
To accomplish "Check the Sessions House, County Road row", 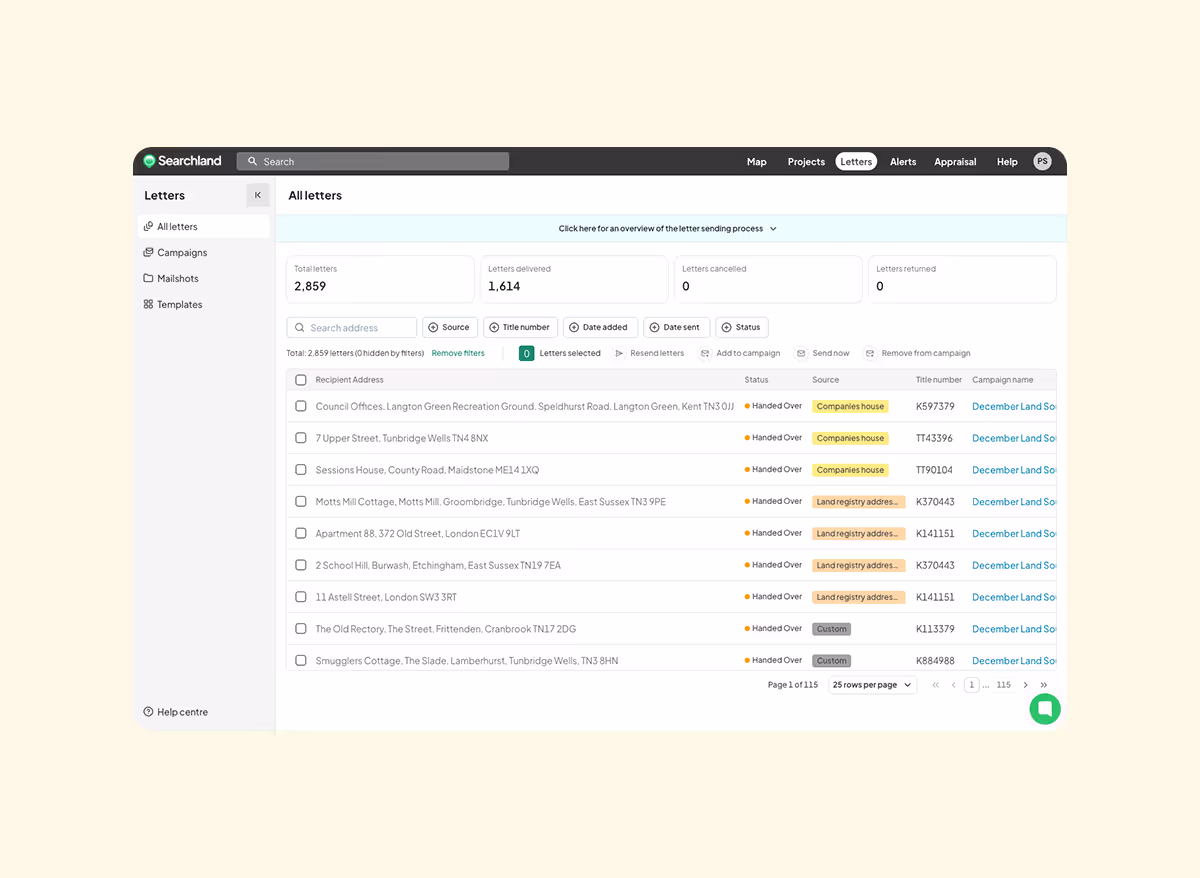I will pyautogui.click(x=301, y=470).
